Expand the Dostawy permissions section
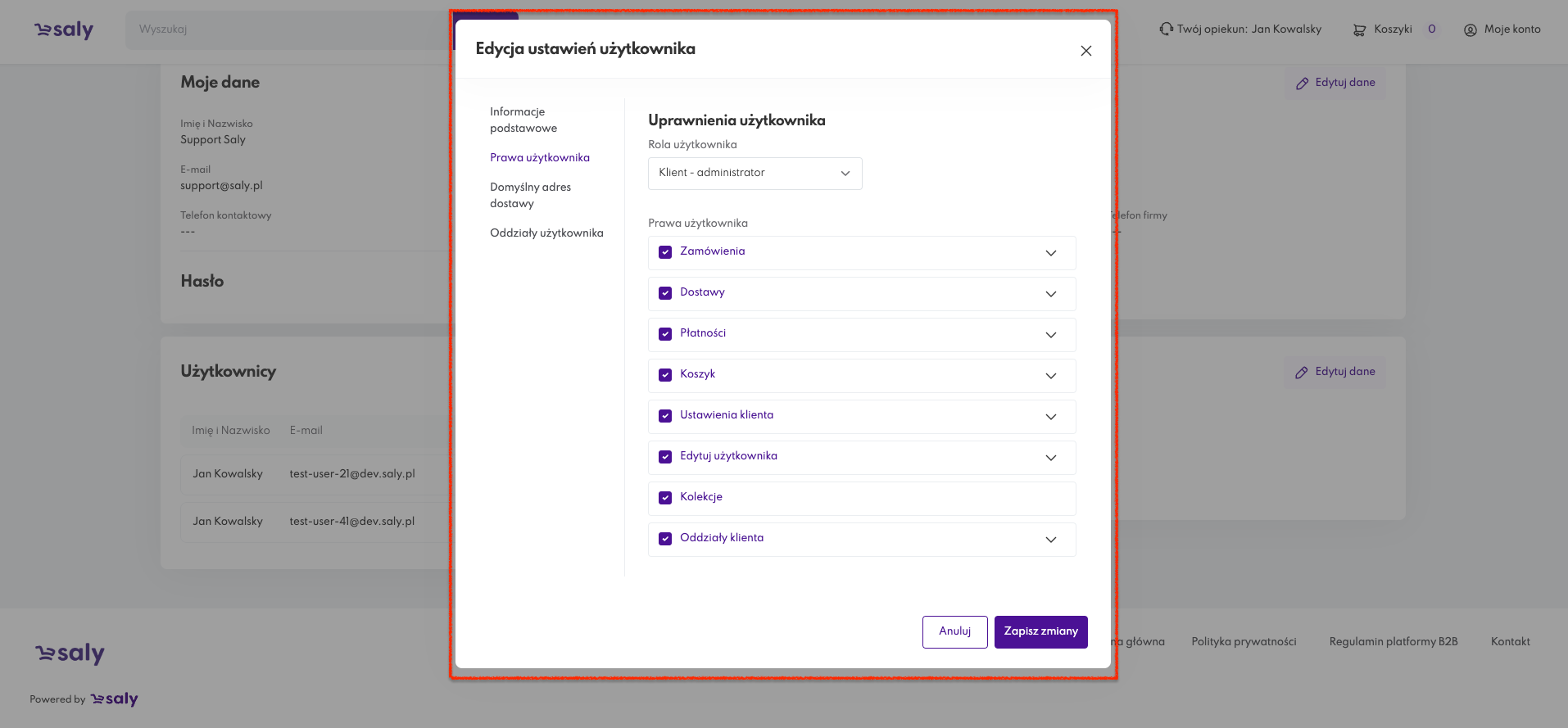This screenshot has height=728, width=1568. pyautogui.click(x=1050, y=294)
